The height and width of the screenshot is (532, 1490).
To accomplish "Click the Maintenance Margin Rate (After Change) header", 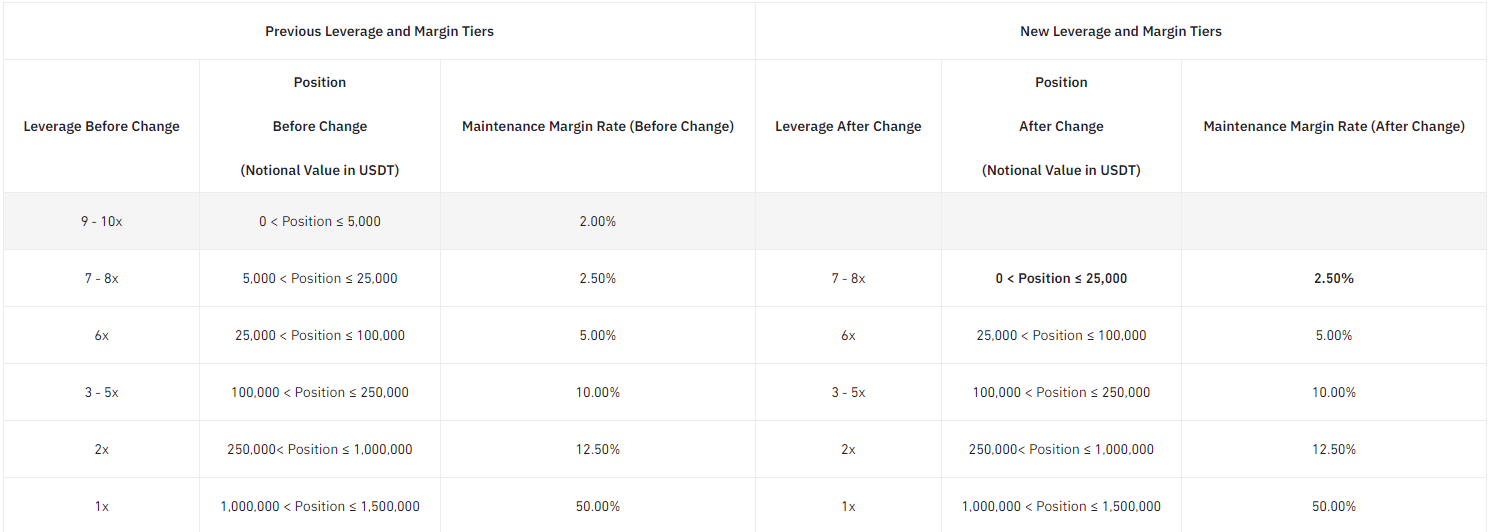I will tap(1333, 126).
